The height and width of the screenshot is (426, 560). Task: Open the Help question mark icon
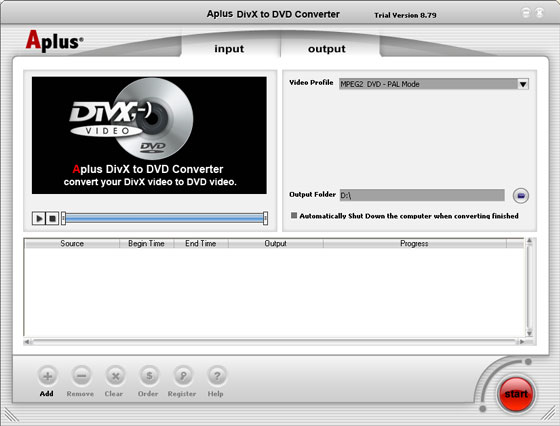point(216,376)
